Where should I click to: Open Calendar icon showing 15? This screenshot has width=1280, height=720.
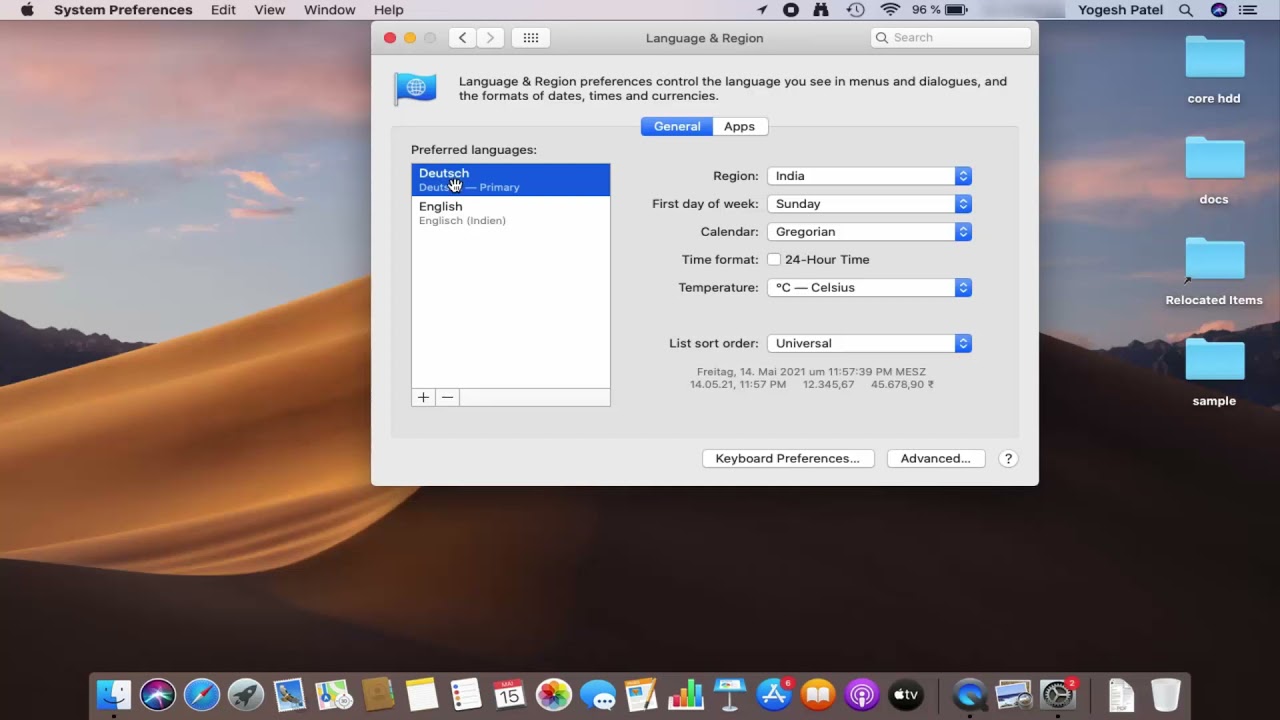coord(510,694)
